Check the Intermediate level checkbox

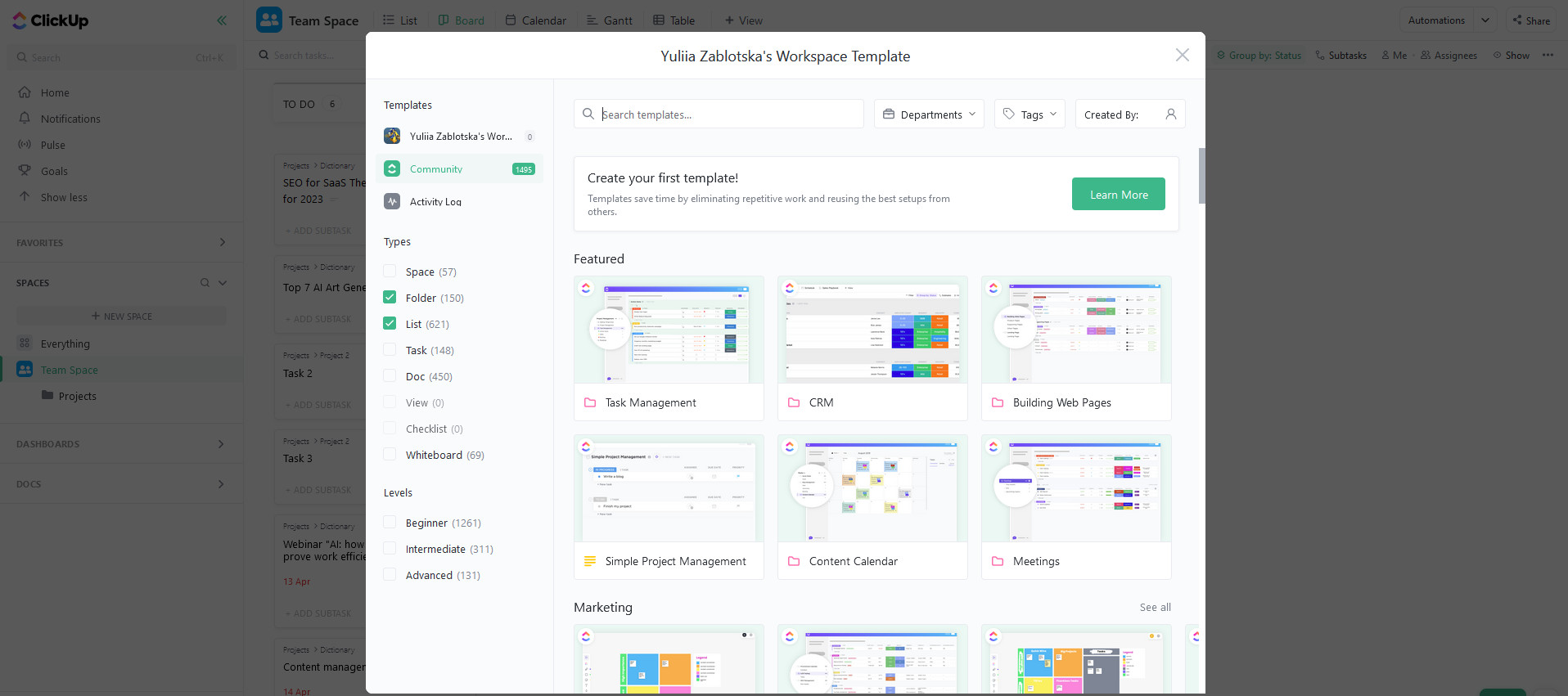[390, 548]
